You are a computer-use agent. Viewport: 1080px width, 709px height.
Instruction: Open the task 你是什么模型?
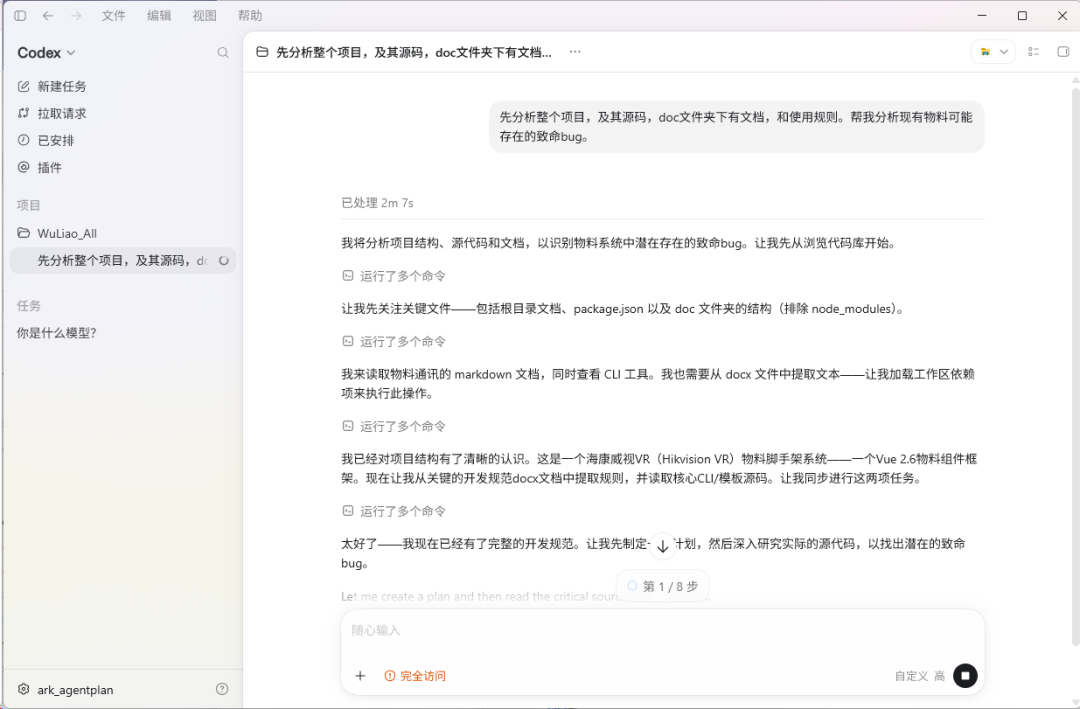(56, 333)
